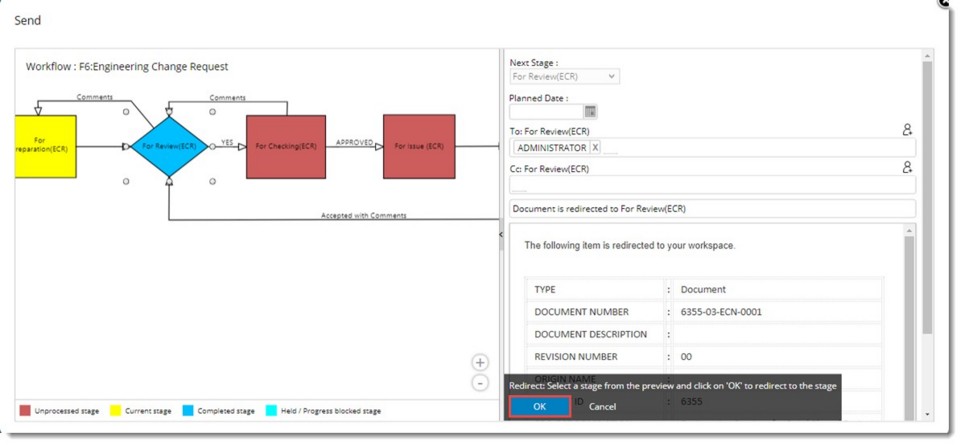961x445 pixels.
Task: Remove ADMINISTRATOR from the To field
Action: [595, 148]
